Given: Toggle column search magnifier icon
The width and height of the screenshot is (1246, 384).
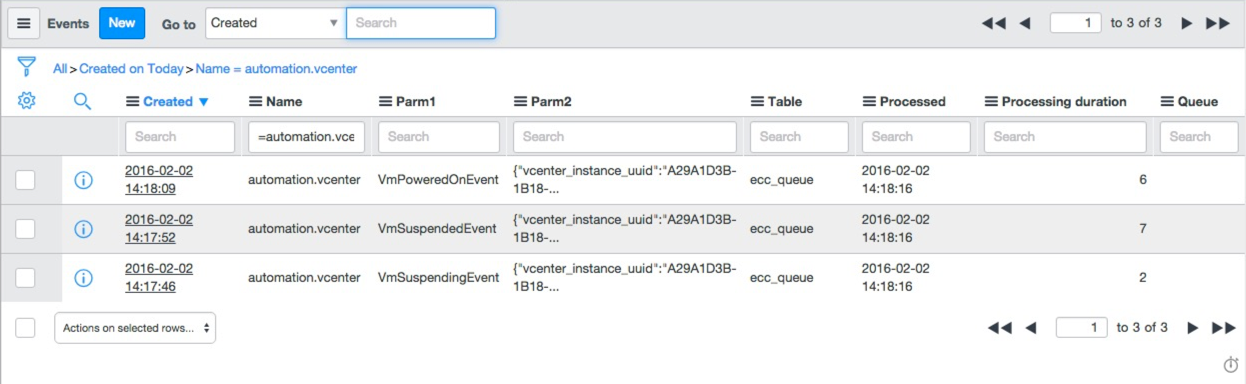Looking at the screenshot, I should (x=83, y=100).
